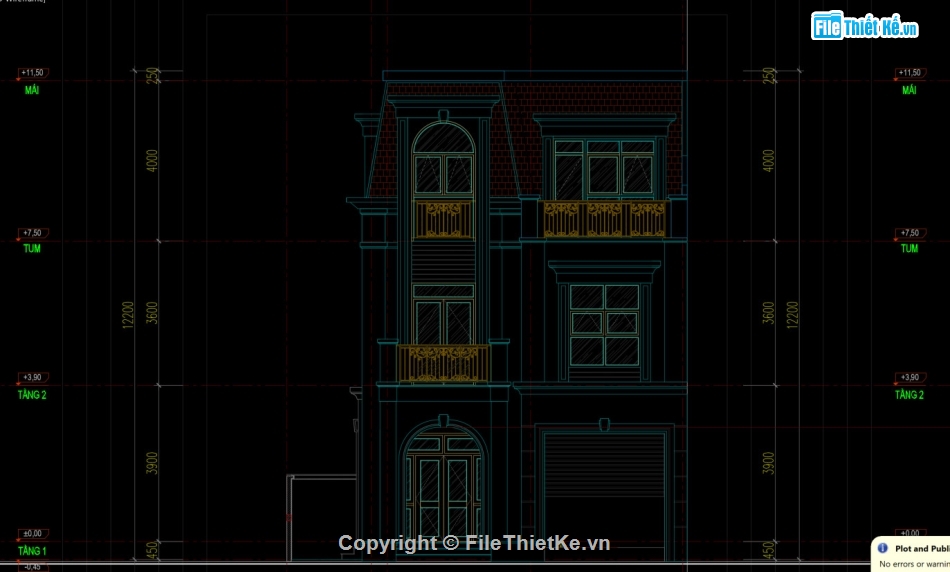950x572 pixels.
Task: Click the "Plot and Publ..." notification title
Action: click(922, 548)
